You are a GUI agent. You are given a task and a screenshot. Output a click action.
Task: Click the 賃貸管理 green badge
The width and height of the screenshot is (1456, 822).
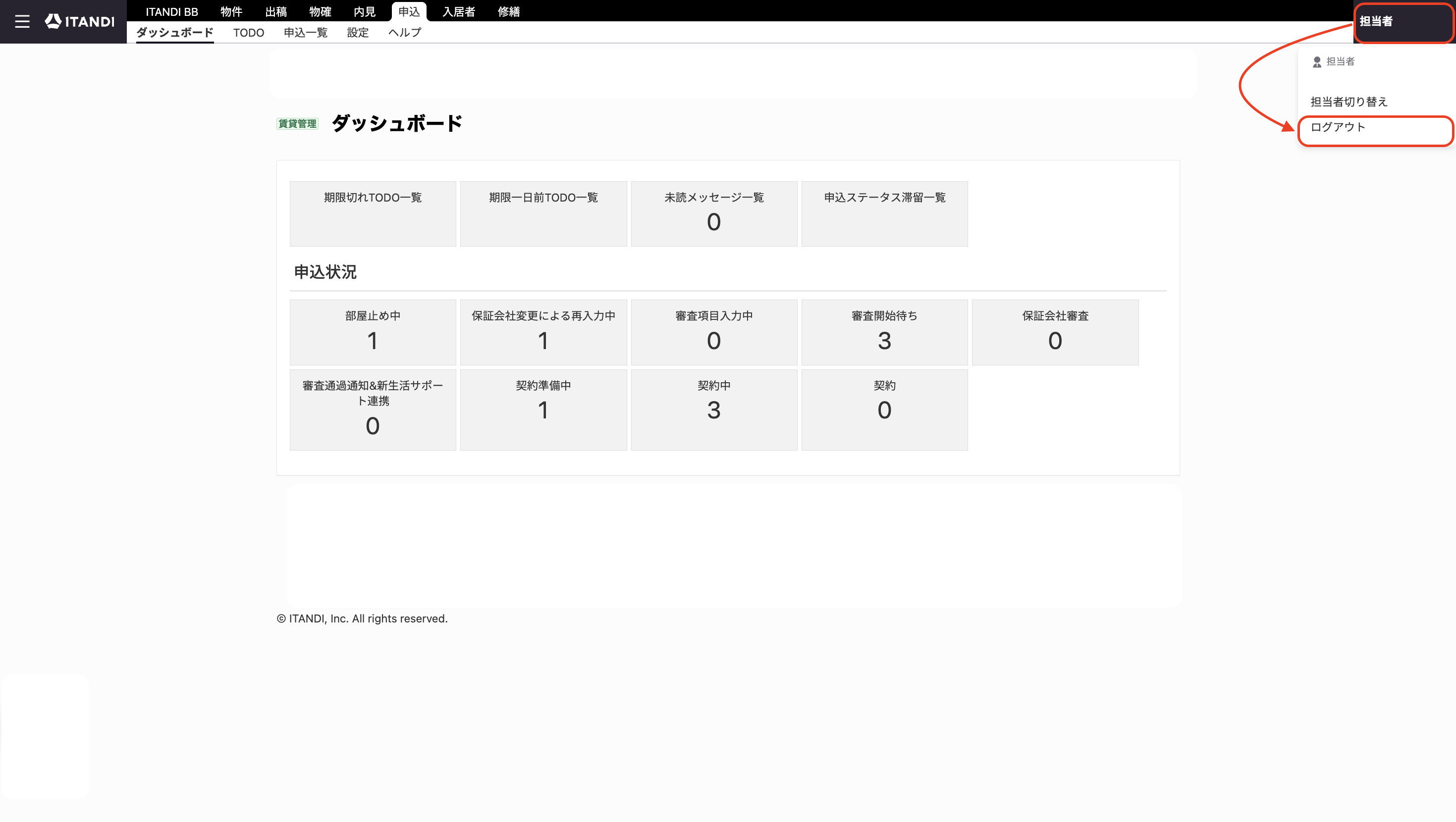pos(297,124)
